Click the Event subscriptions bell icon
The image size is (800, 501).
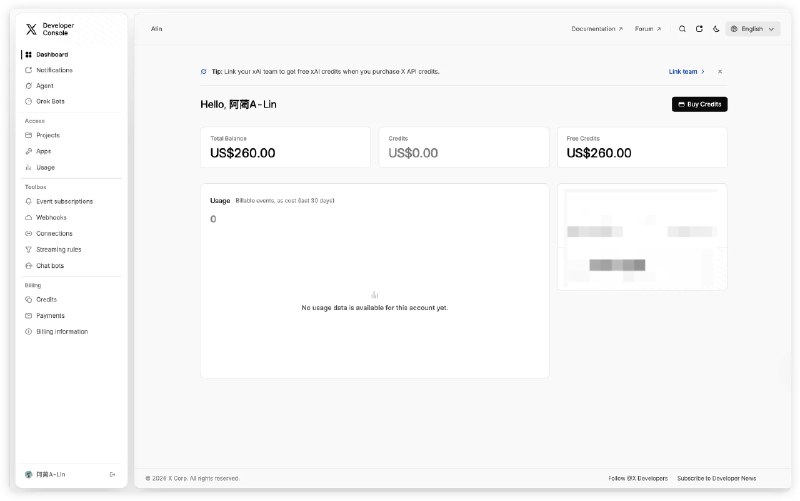tap(29, 202)
